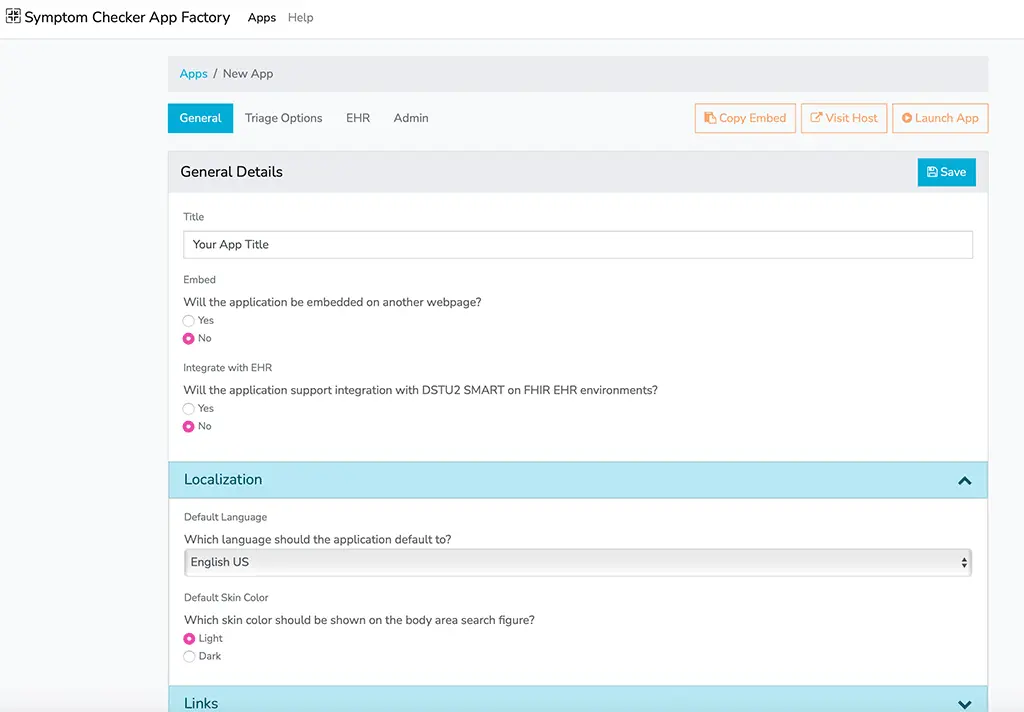Viewport: 1024px width, 712px height.
Task: Switch to the Triage Options tab
Action: 283,118
